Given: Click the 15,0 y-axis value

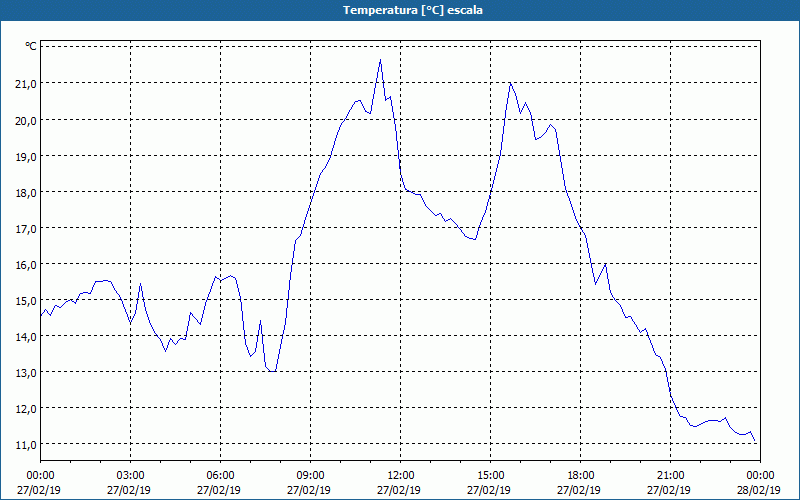Looking at the screenshot, I should click(x=26, y=301).
